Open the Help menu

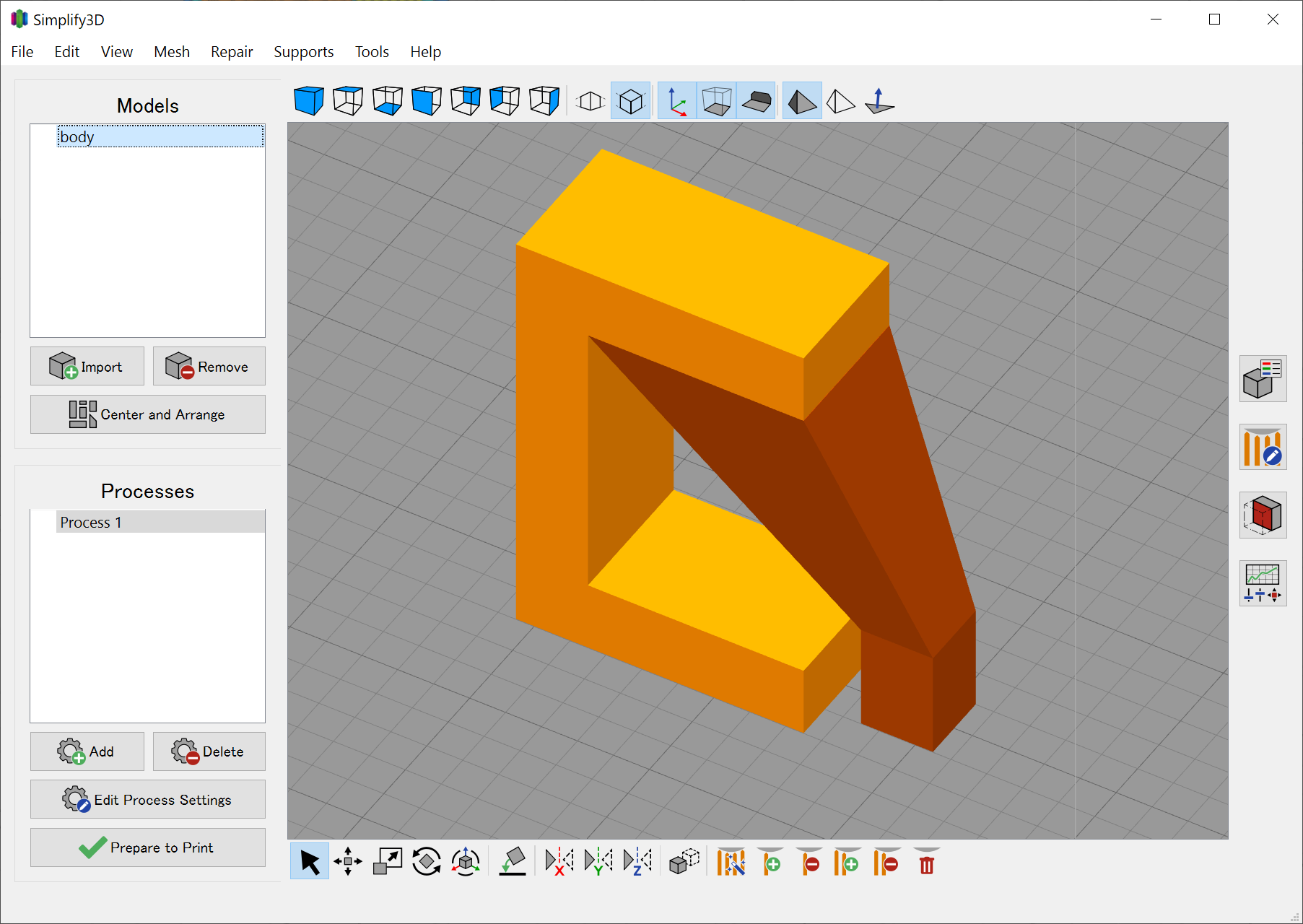point(426,52)
